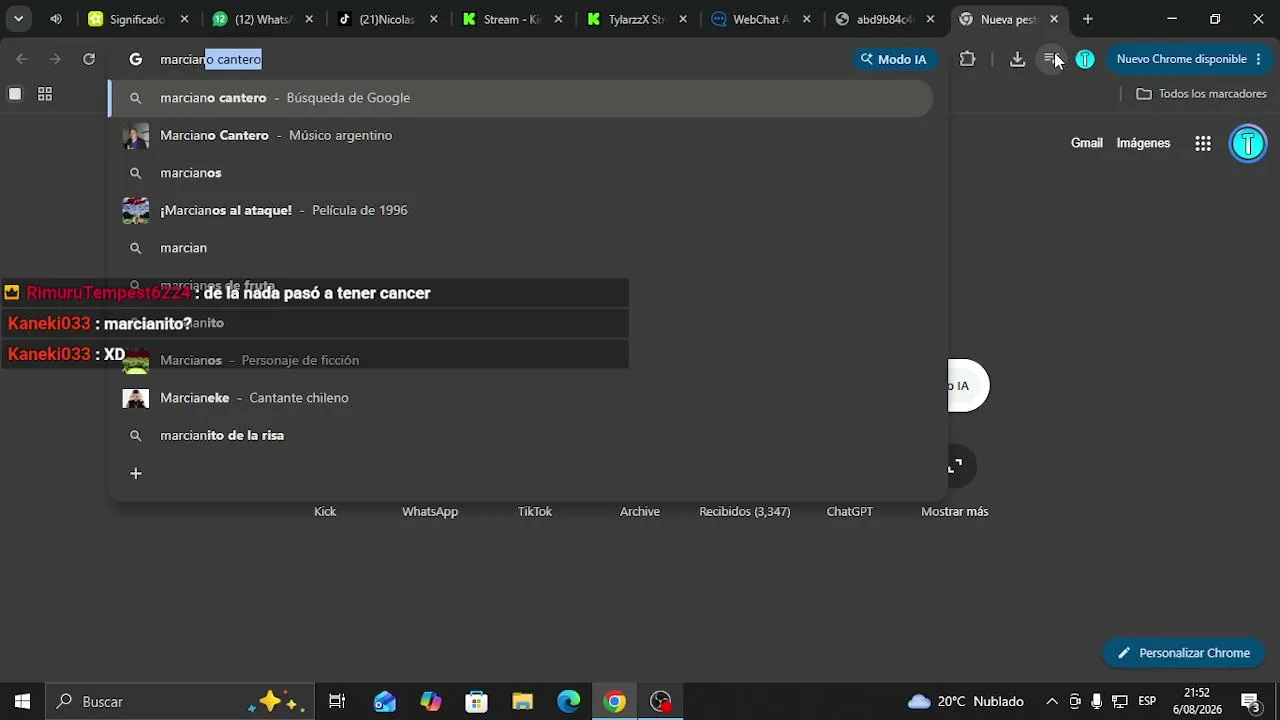The height and width of the screenshot is (720, 1280).
Task: Open the tab search dropdown arrow
Action: pyautogui.click(x=18, y=19)
